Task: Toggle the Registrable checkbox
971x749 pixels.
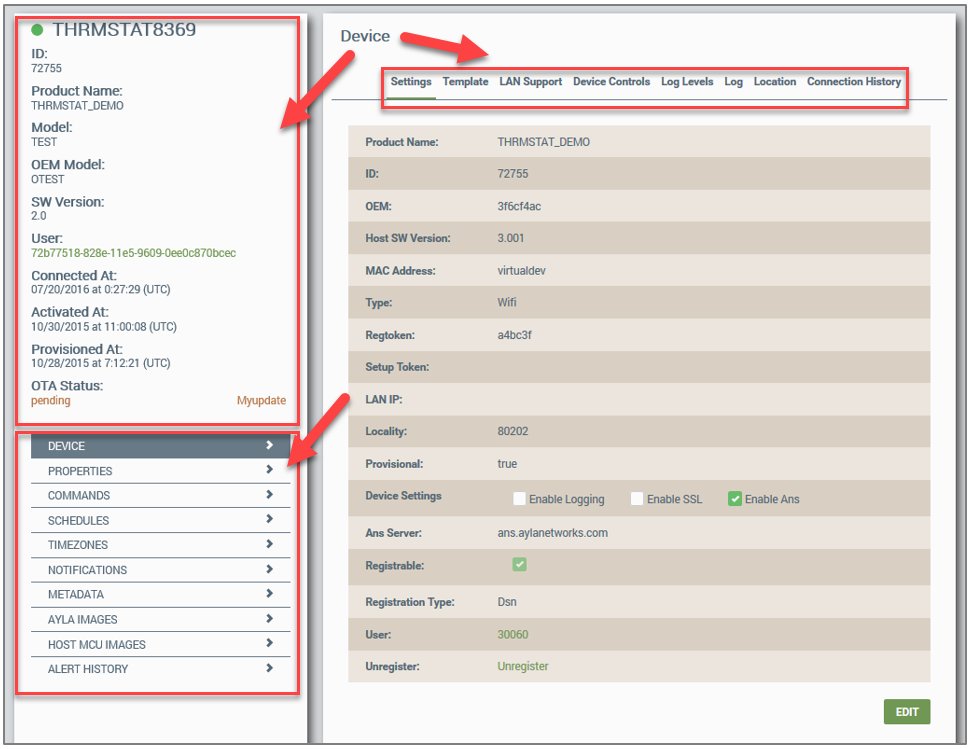Action: pos(519,565)
